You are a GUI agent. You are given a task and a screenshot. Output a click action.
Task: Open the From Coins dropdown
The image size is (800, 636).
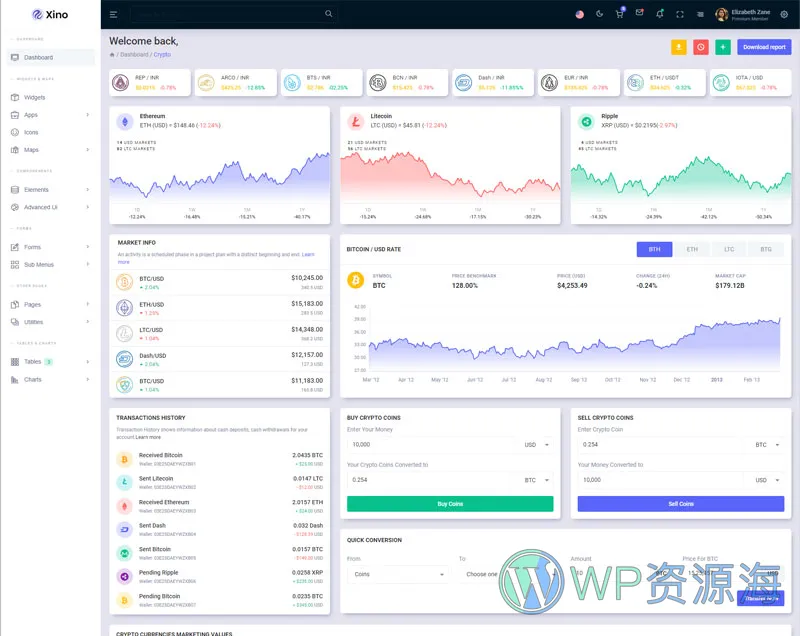pyautogui.click(x=397, y=574)
